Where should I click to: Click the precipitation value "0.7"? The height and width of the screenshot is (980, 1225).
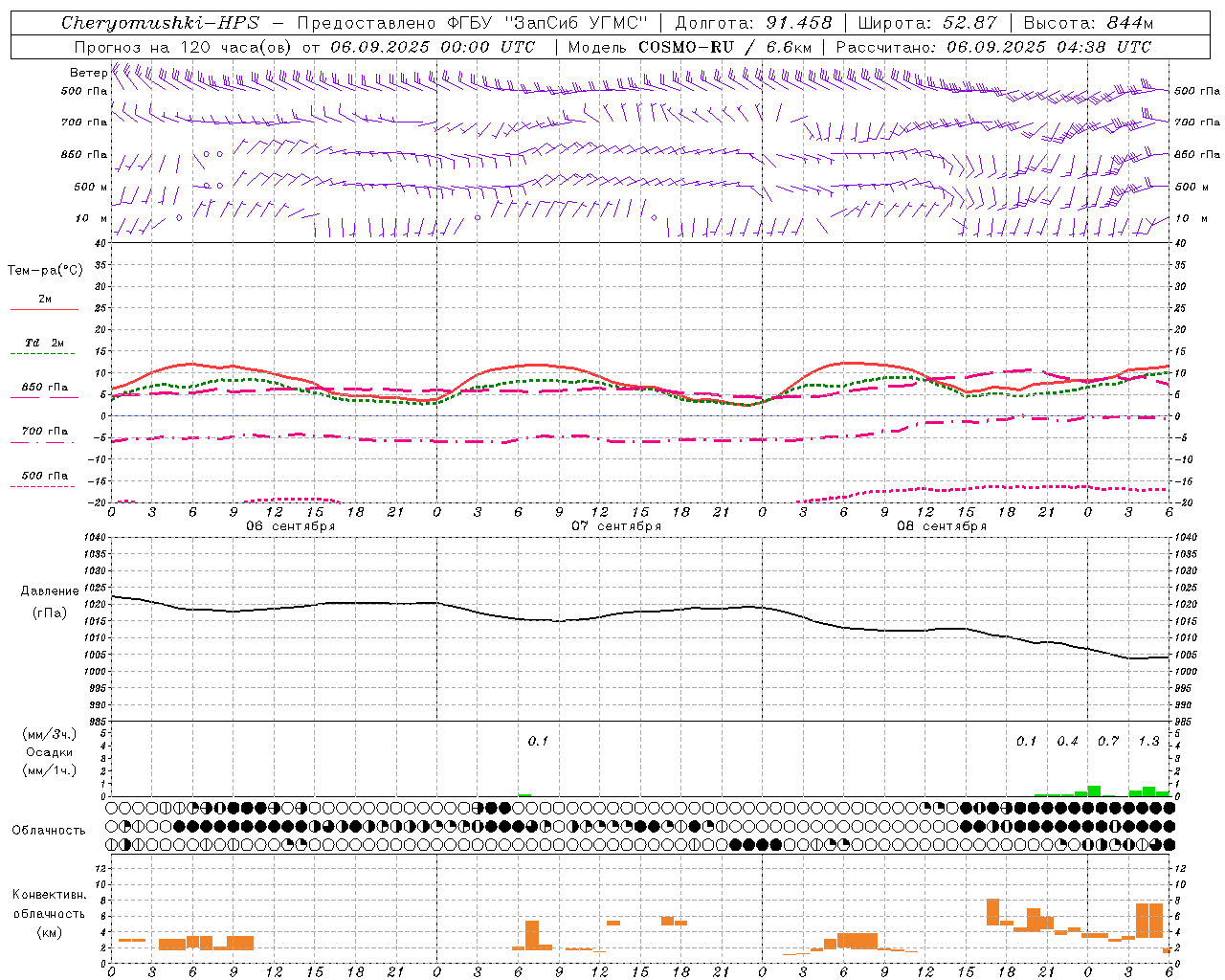1108,741
